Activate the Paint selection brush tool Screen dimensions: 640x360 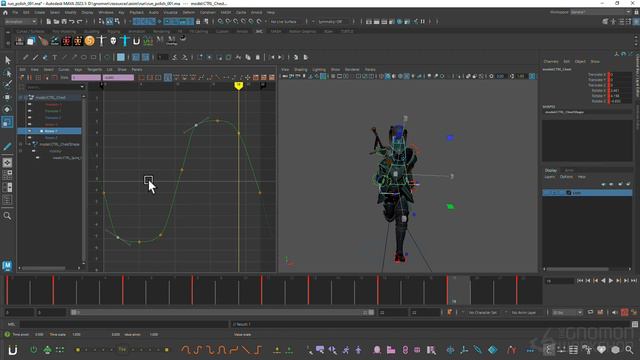click(x=7, y=85)
